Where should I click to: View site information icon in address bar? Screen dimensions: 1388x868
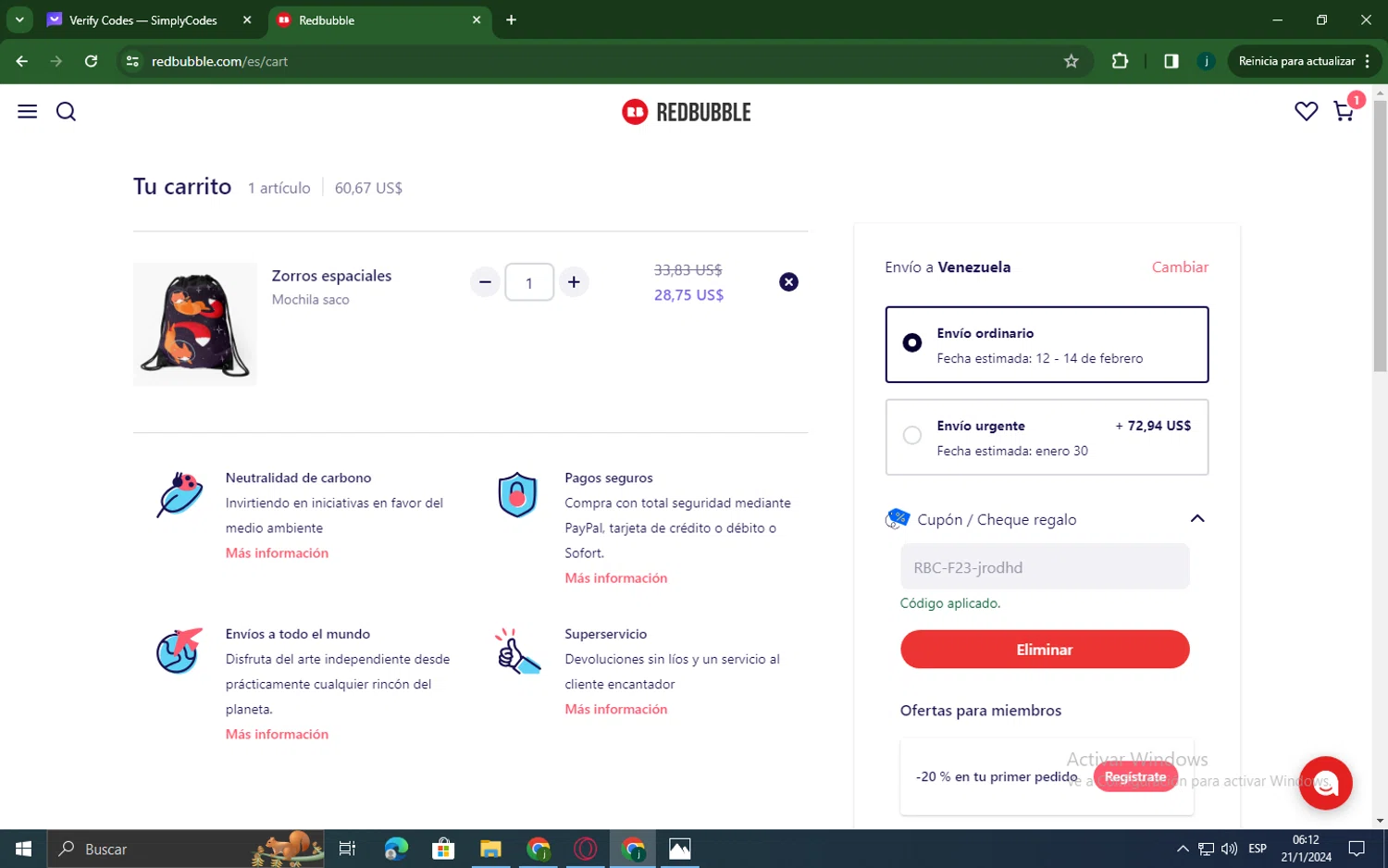(132, 61)
